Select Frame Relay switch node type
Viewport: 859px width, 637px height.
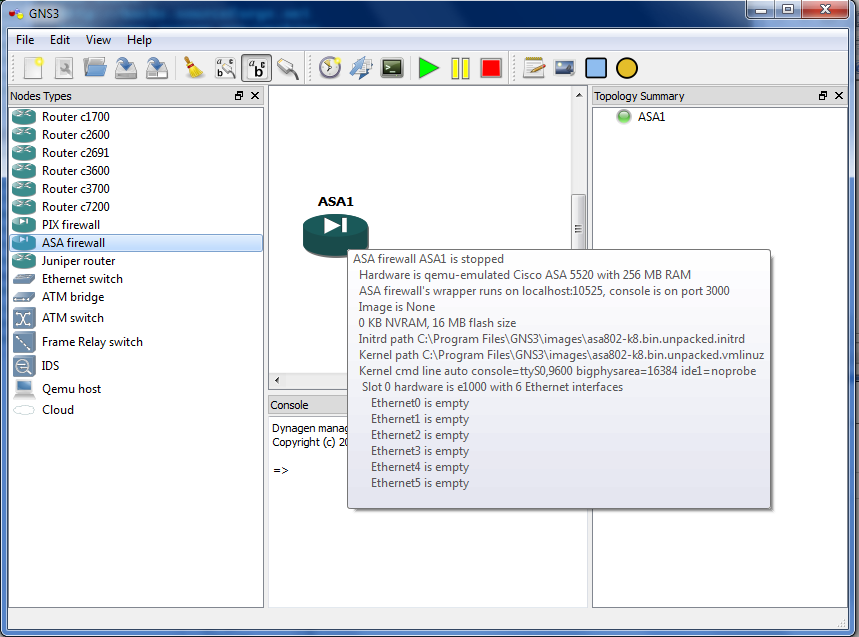(136, 342)
